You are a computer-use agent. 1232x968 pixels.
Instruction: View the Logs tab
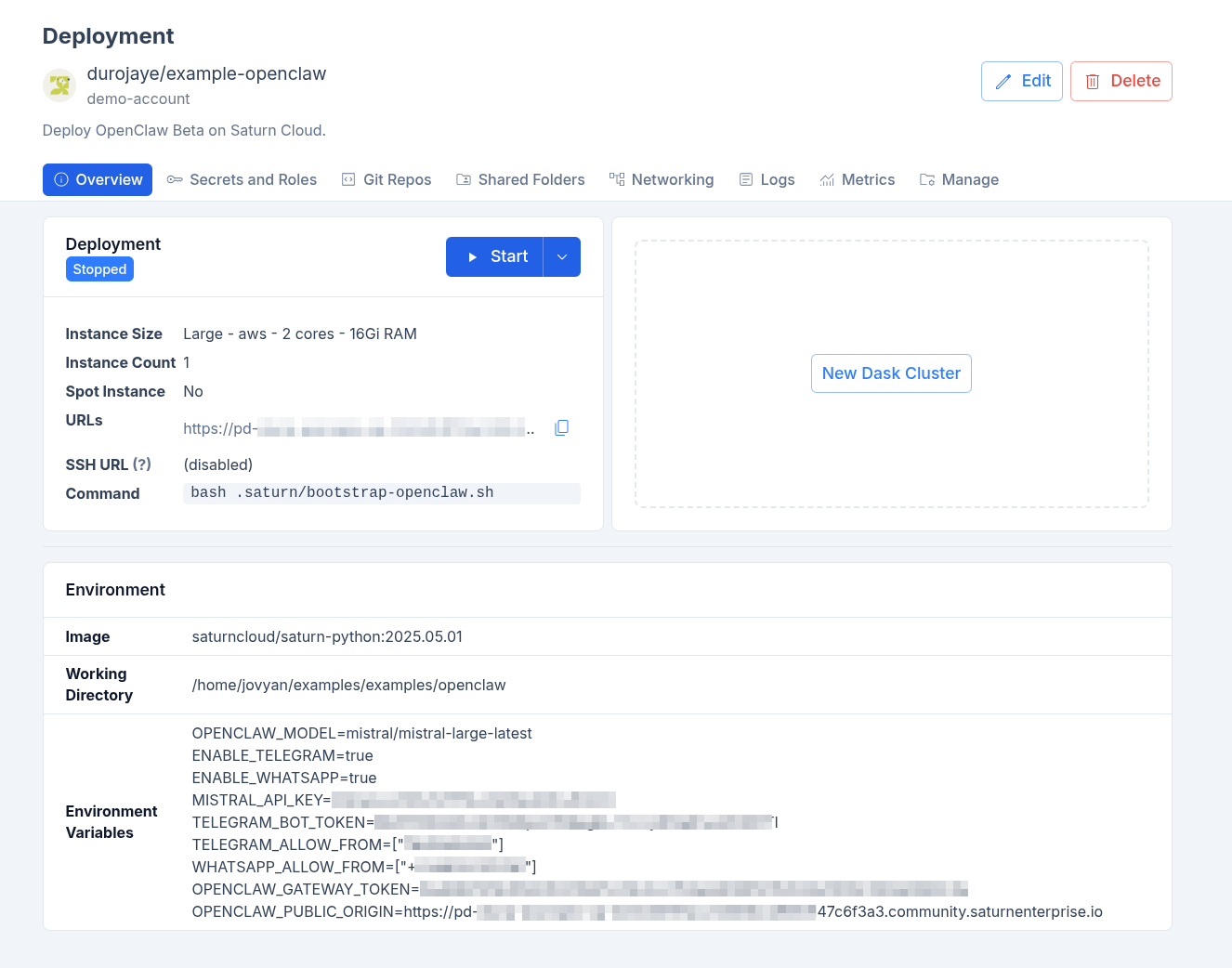pyautogui.click(x=767, y=179)
